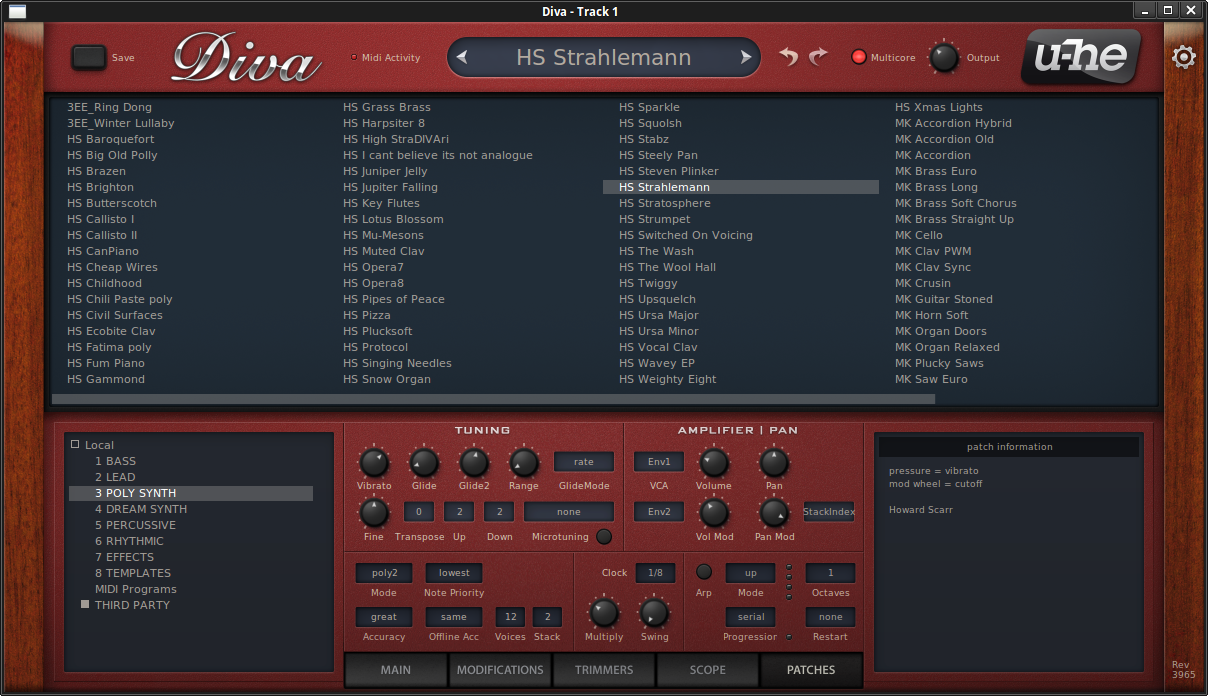Click the Range knob
This screenshot has height=696, width=1208.
click(x=524, y=462)
